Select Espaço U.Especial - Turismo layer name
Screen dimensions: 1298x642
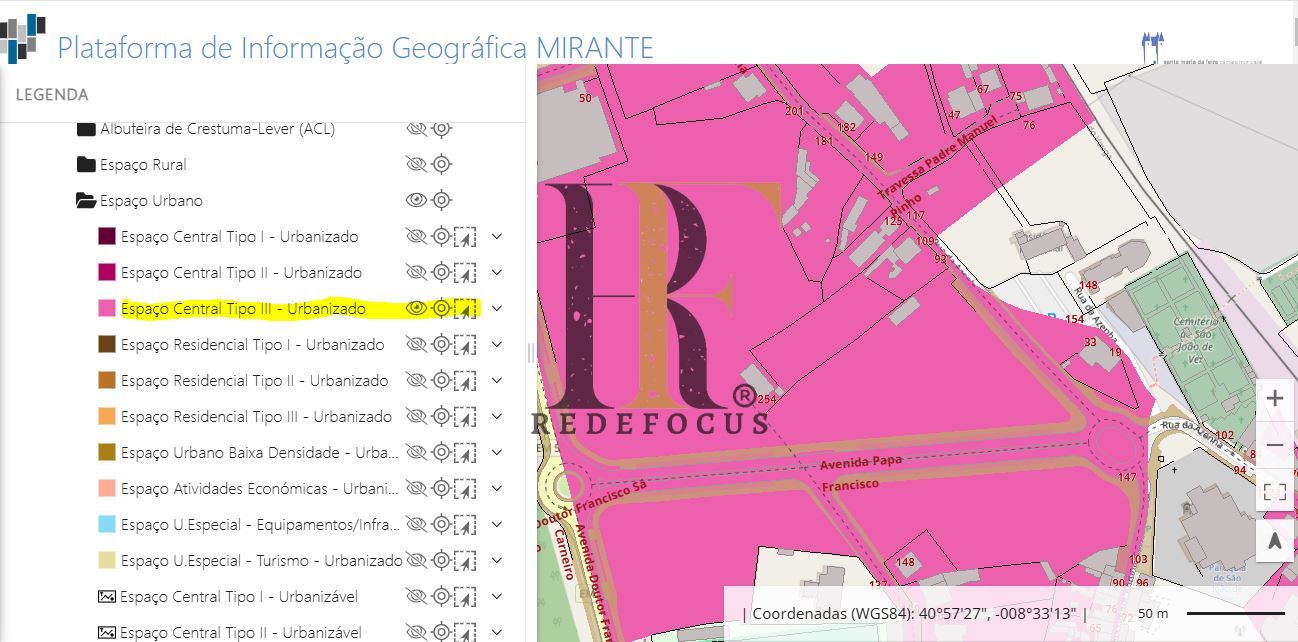pyautogui.click(x=261, y=560)
